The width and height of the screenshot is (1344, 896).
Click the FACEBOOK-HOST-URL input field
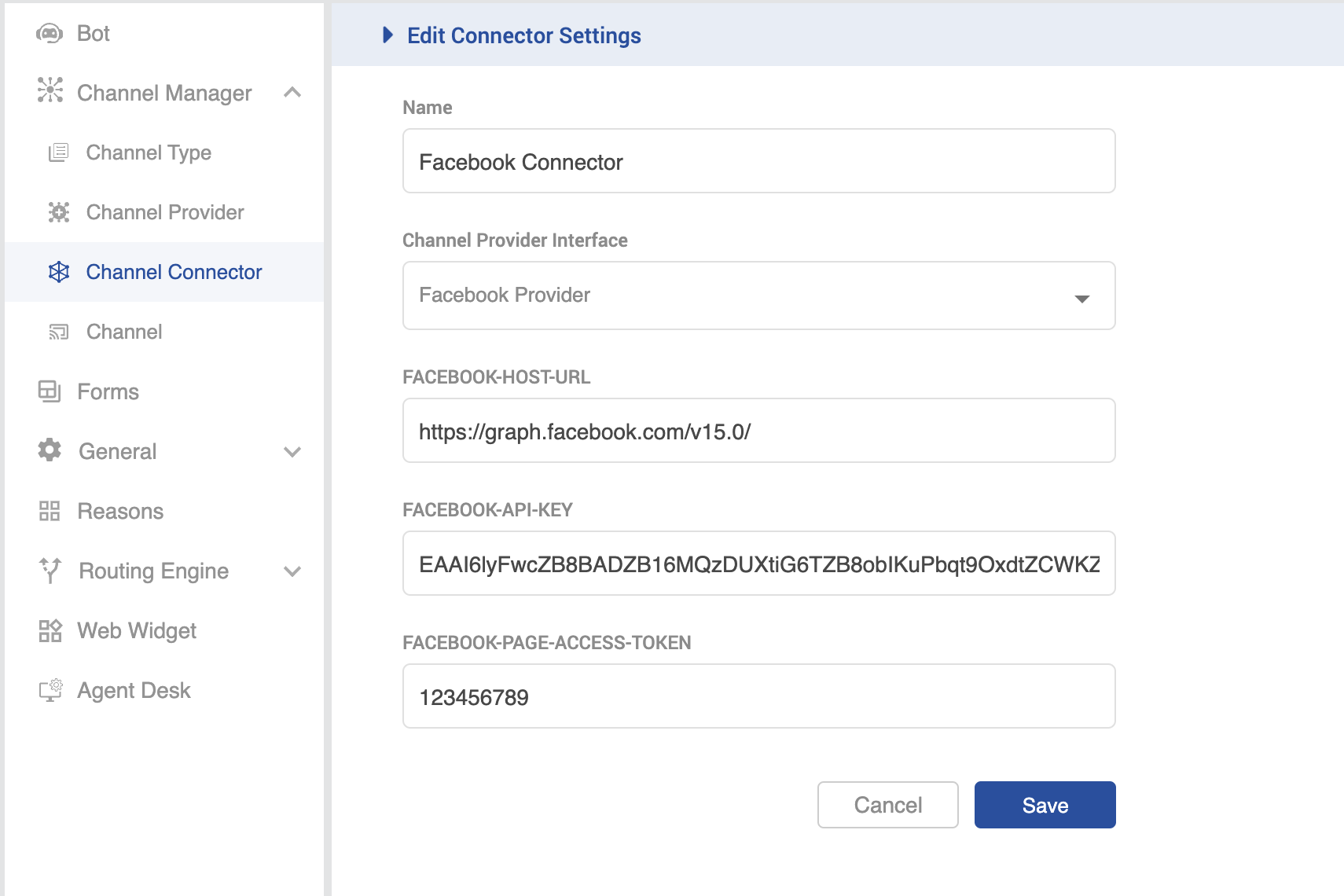click(x=758, y=431)
